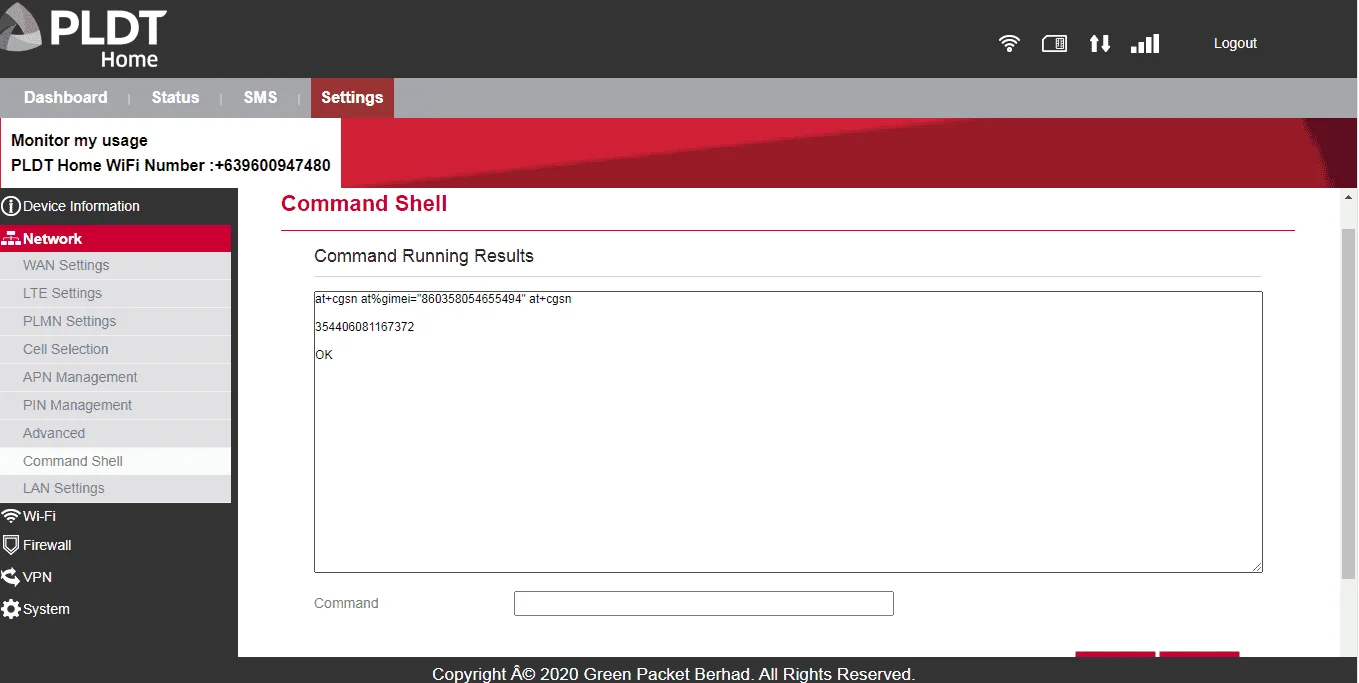
Task: Open LAN Settings page
Action: [x=115, y=488]
